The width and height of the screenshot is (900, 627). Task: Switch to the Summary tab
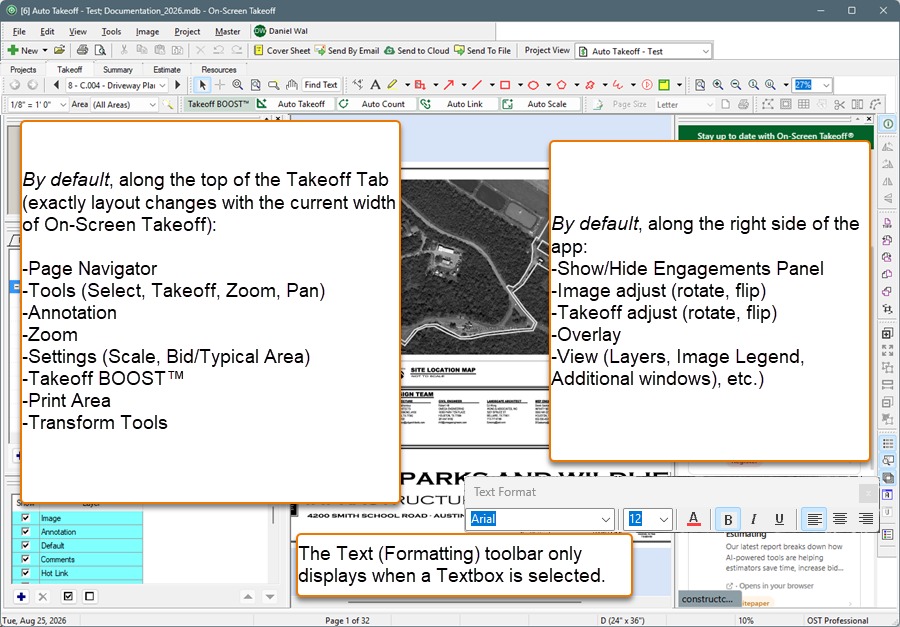click(118, 69)
